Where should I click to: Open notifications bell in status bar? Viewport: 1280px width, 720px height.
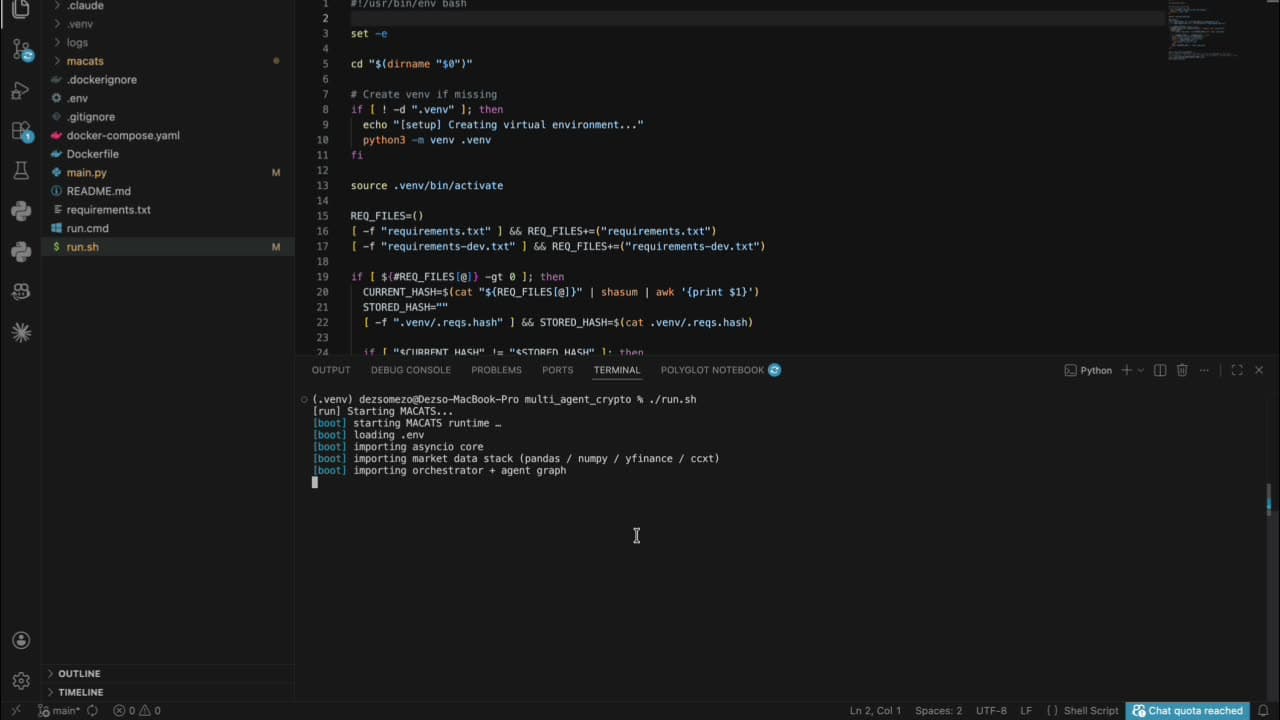coord(1264,711)
